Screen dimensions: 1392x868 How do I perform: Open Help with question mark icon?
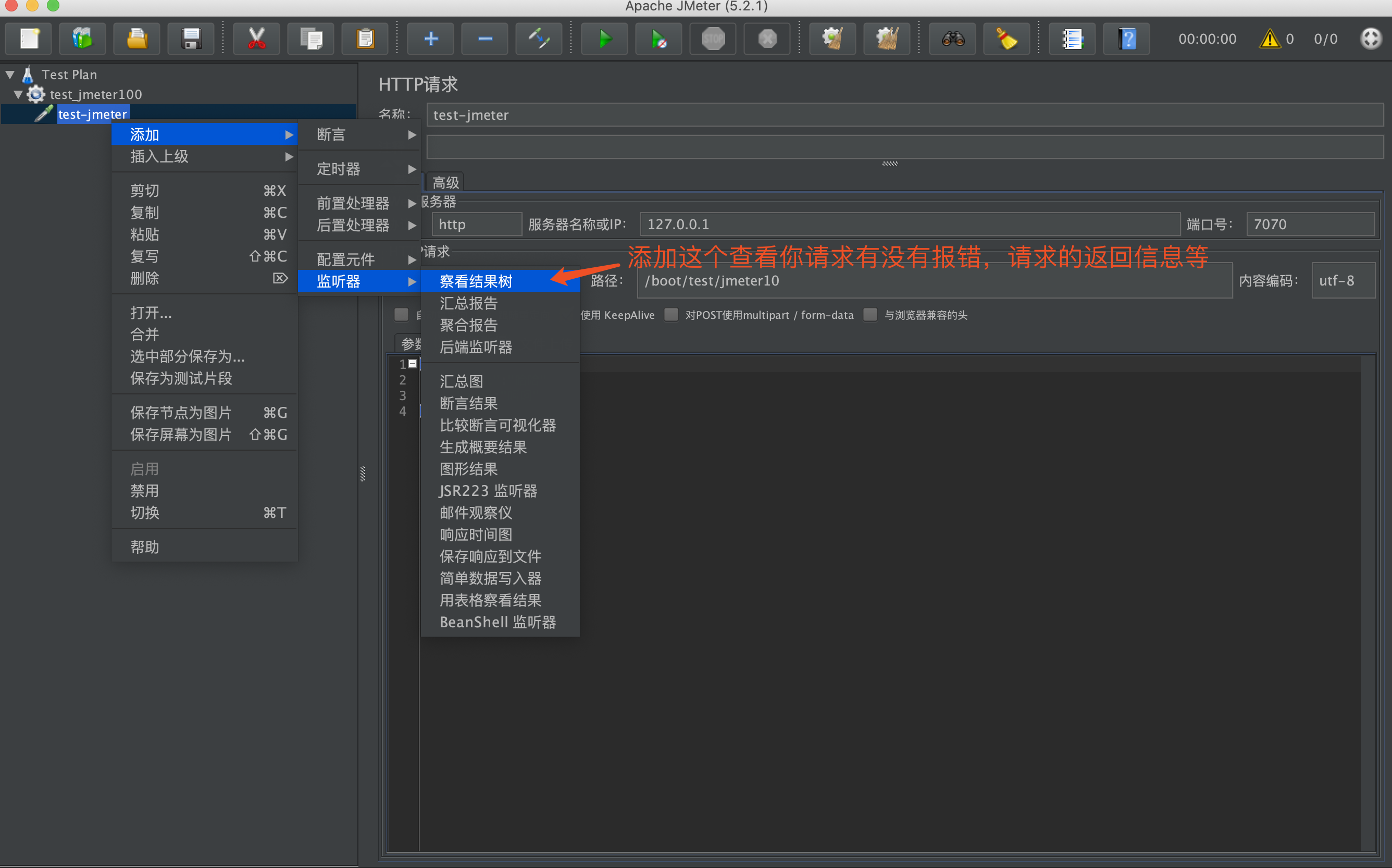coord(1127,39)
